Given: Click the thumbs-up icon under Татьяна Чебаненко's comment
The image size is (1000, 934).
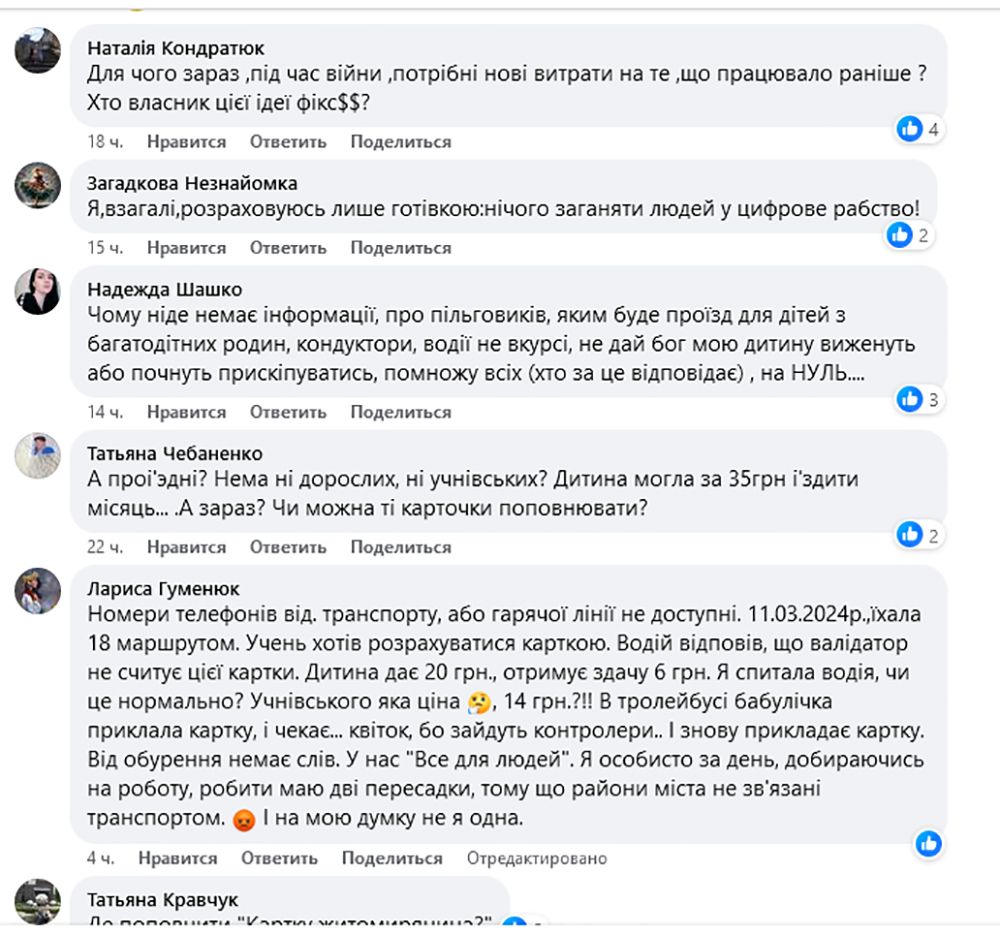Looking at the screenshot, I should [x=911, y=534].
